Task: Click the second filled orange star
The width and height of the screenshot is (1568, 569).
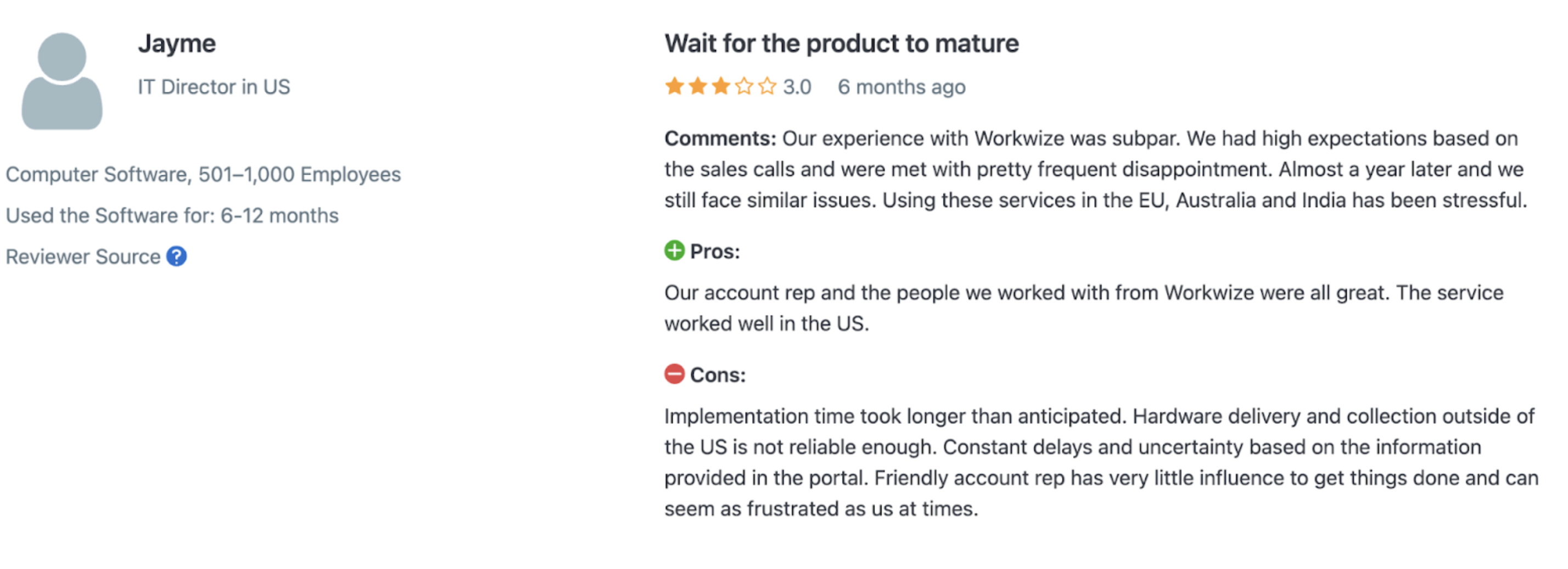Action: coord(698,87)
